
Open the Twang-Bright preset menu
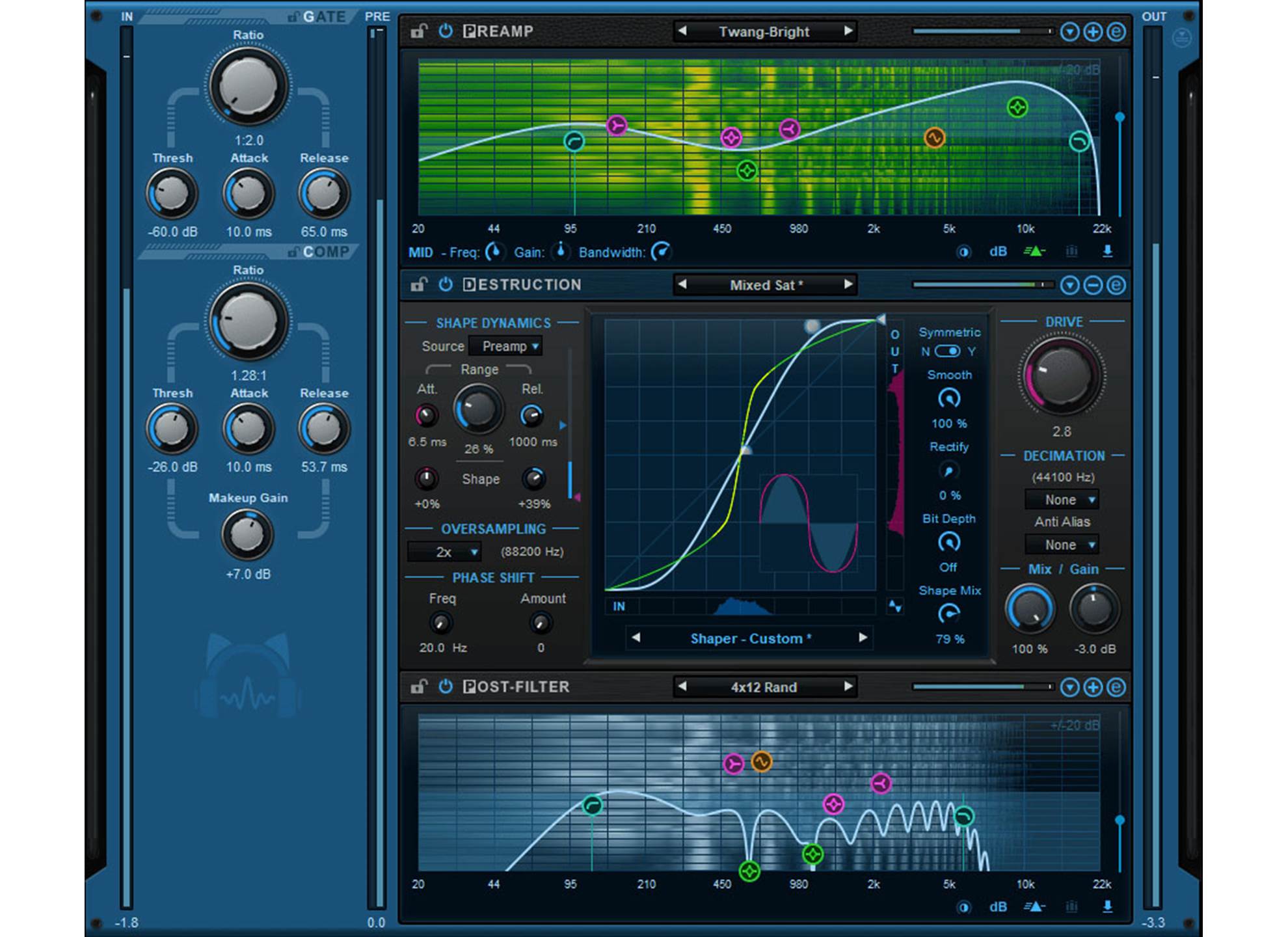coord(764,31)
